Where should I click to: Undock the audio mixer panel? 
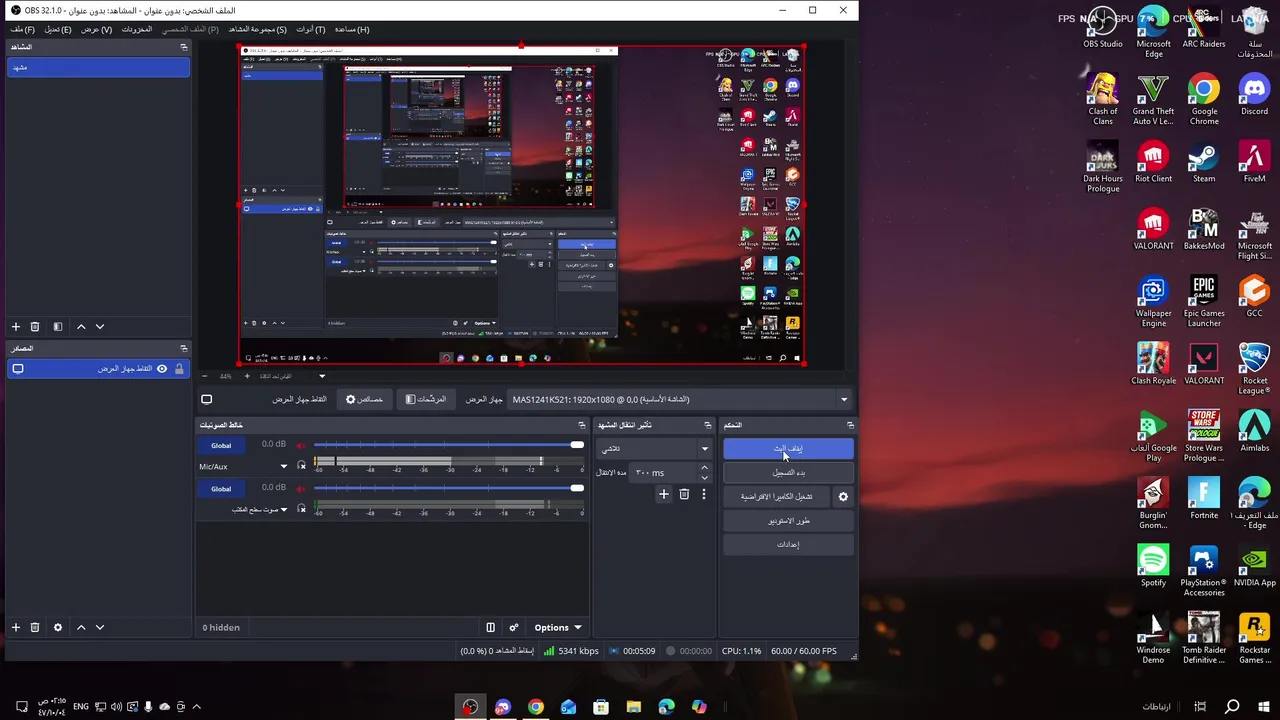[582, 425]
